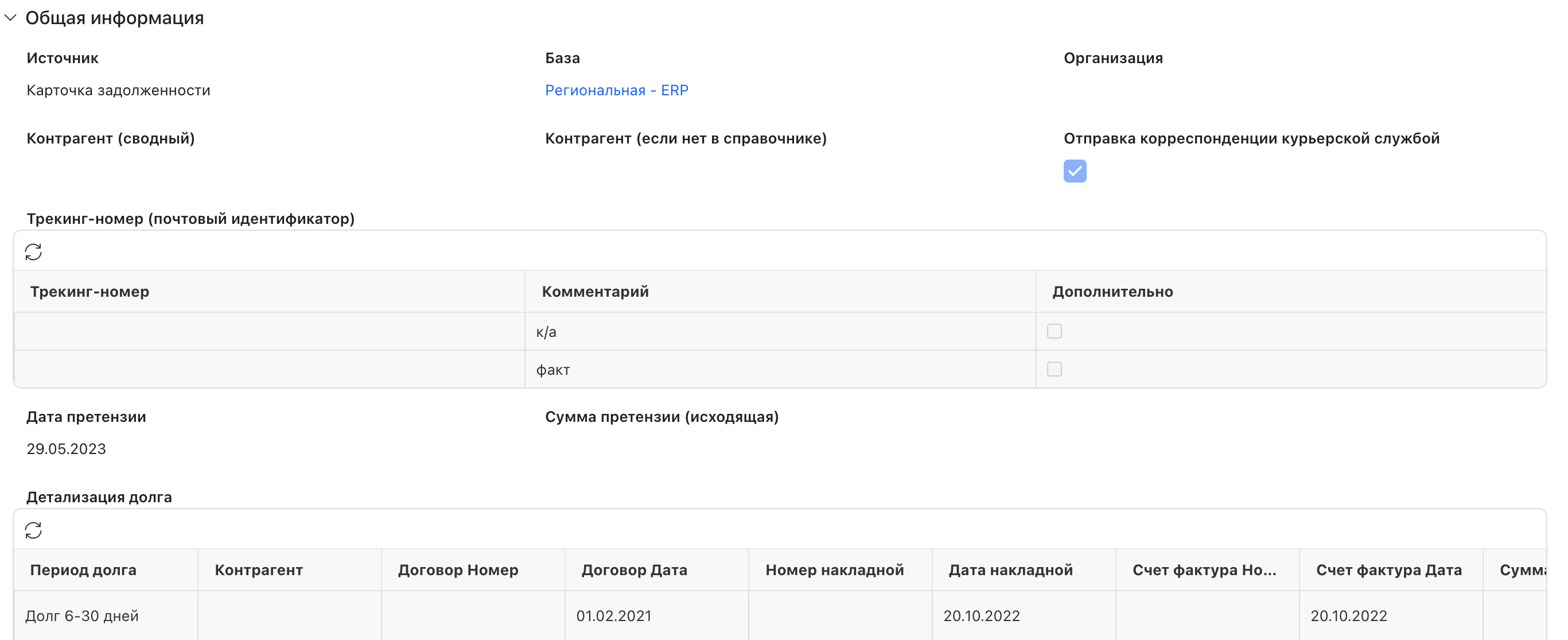Click tracking number cell in к/а row
Screen dimensions: 1568x640
tap(269, 331)
